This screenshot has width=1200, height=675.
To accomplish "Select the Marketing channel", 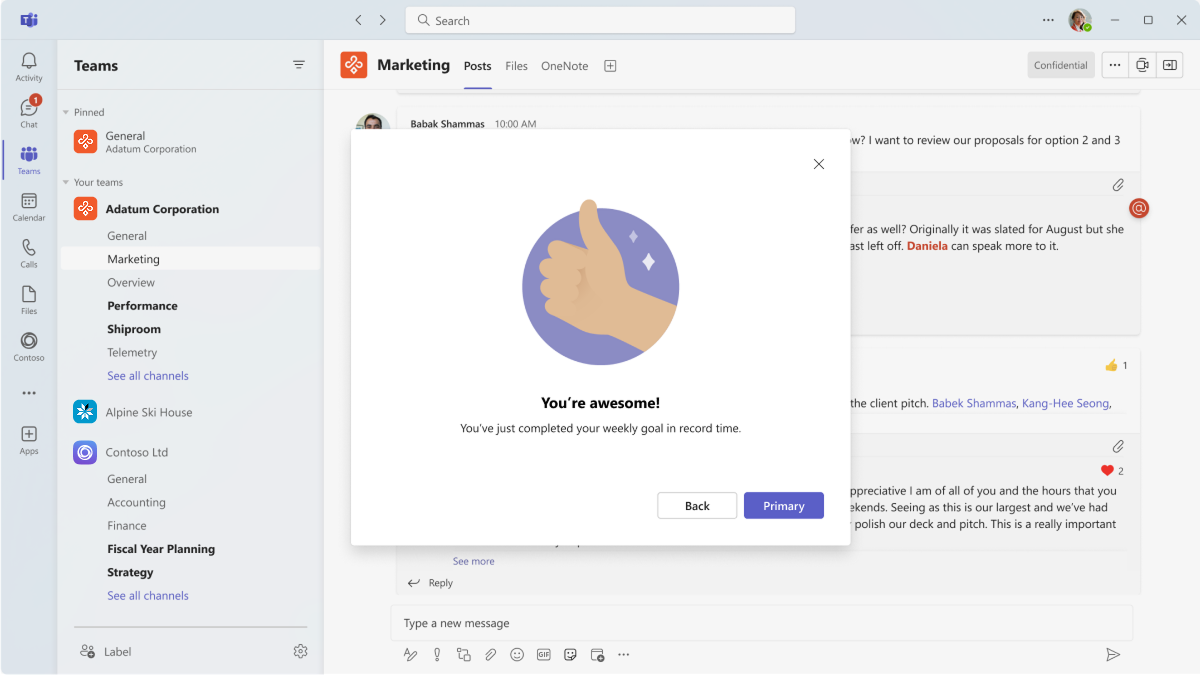I will (x=190, y=259).
